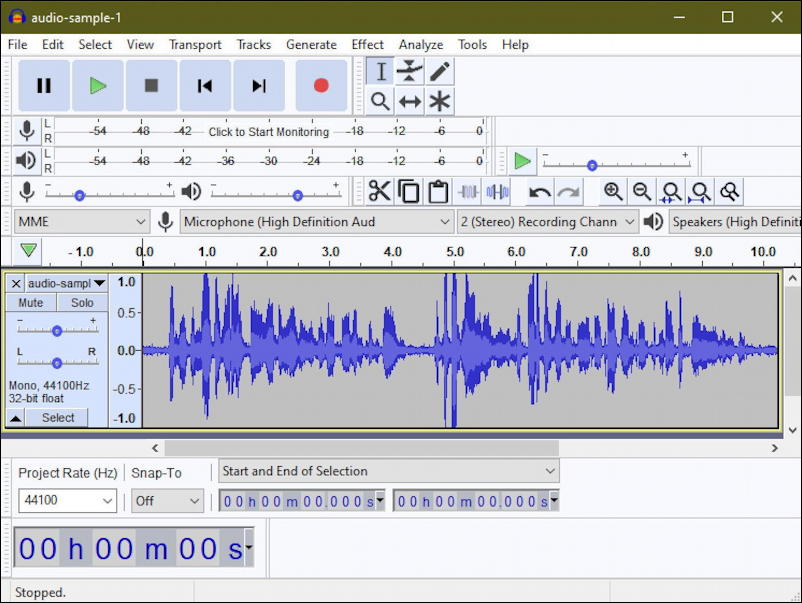Image resolution: width=802 pixels, height=603 pixels.
Task: Solo the audio-sample-1 track
Action: coord(81,302)
